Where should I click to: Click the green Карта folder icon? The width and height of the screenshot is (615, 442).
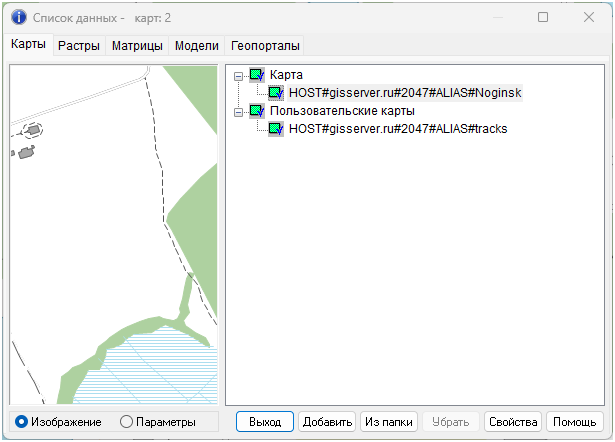pos(257,75)
